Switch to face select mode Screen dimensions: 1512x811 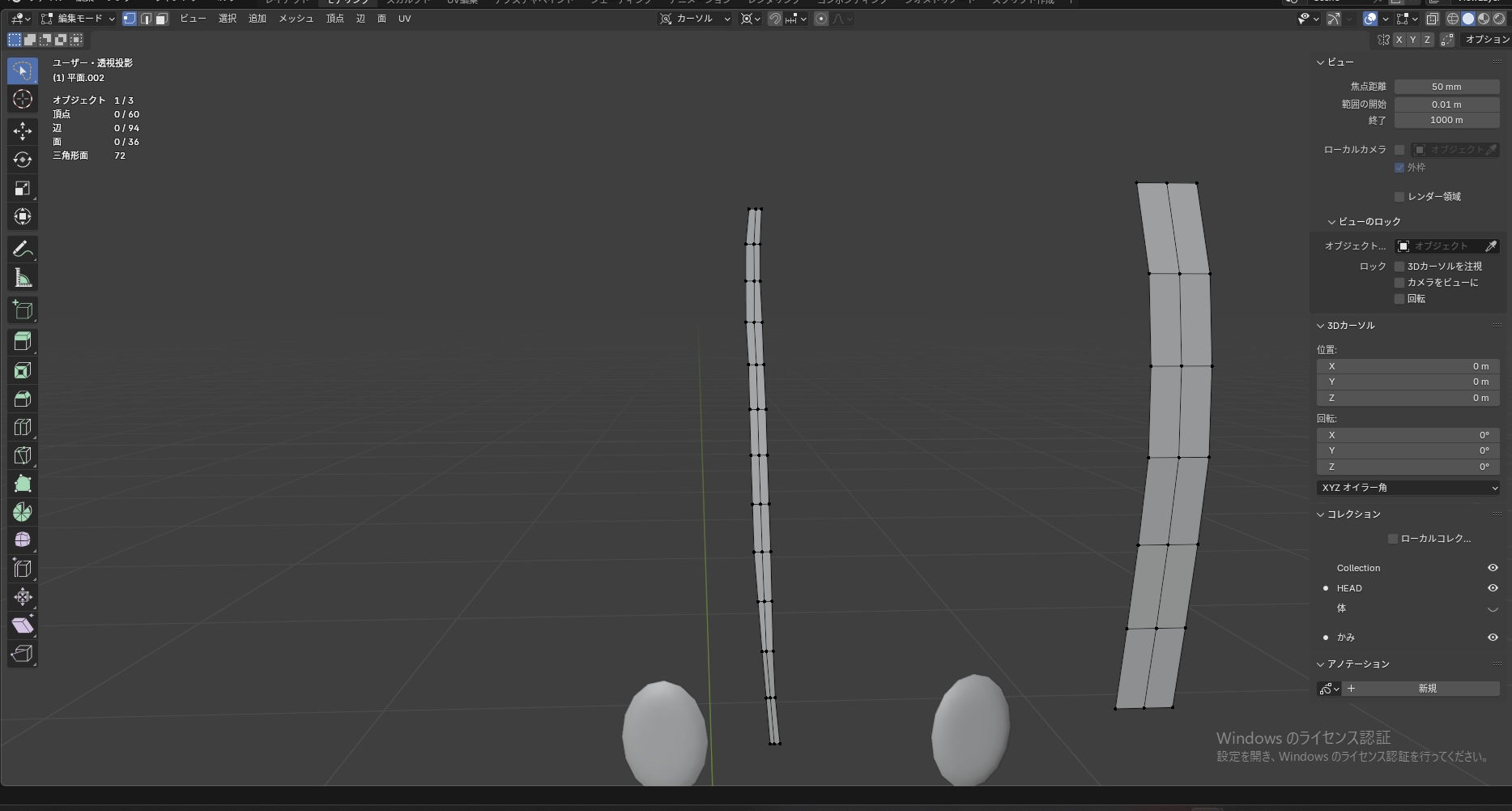[x=162, y=19]
